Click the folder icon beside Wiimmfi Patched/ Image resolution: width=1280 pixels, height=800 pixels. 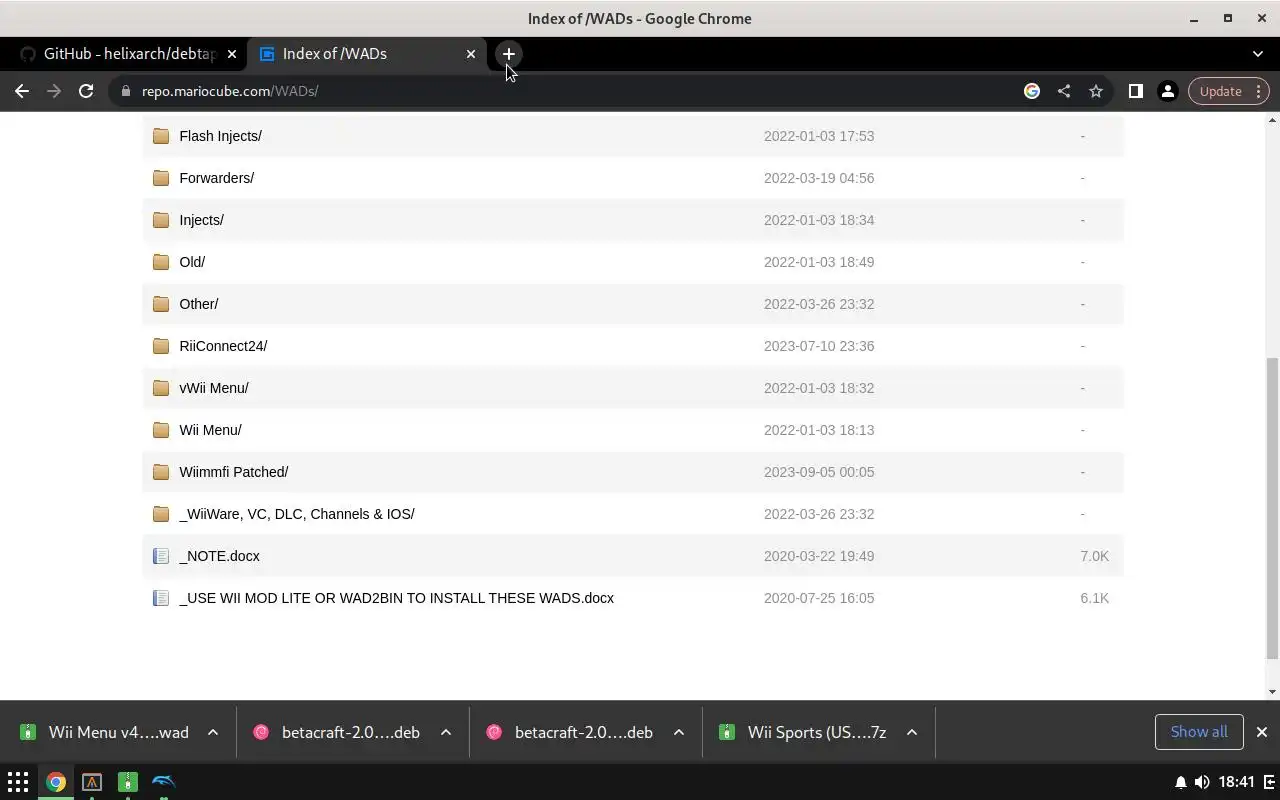coord(161,472)
